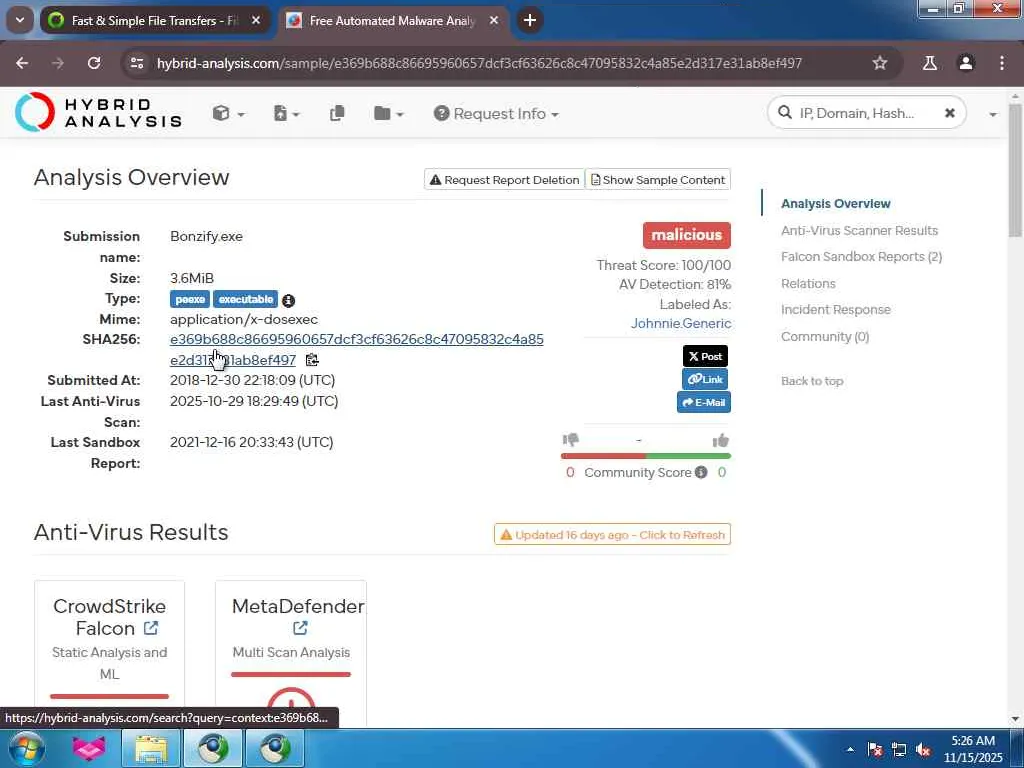Open the cube sandbox dropdown in navbar

pos(228,114)
